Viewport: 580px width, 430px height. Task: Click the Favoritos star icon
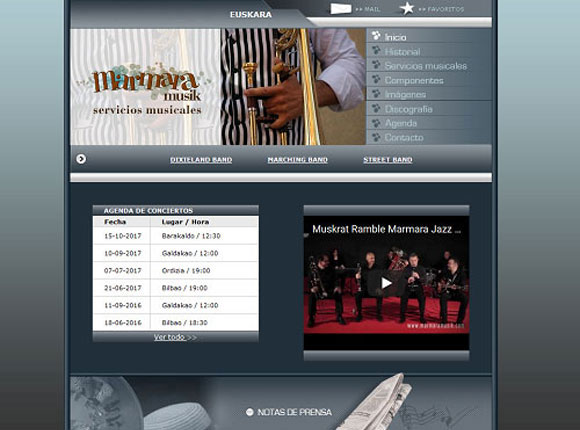[x=407, y=8]
